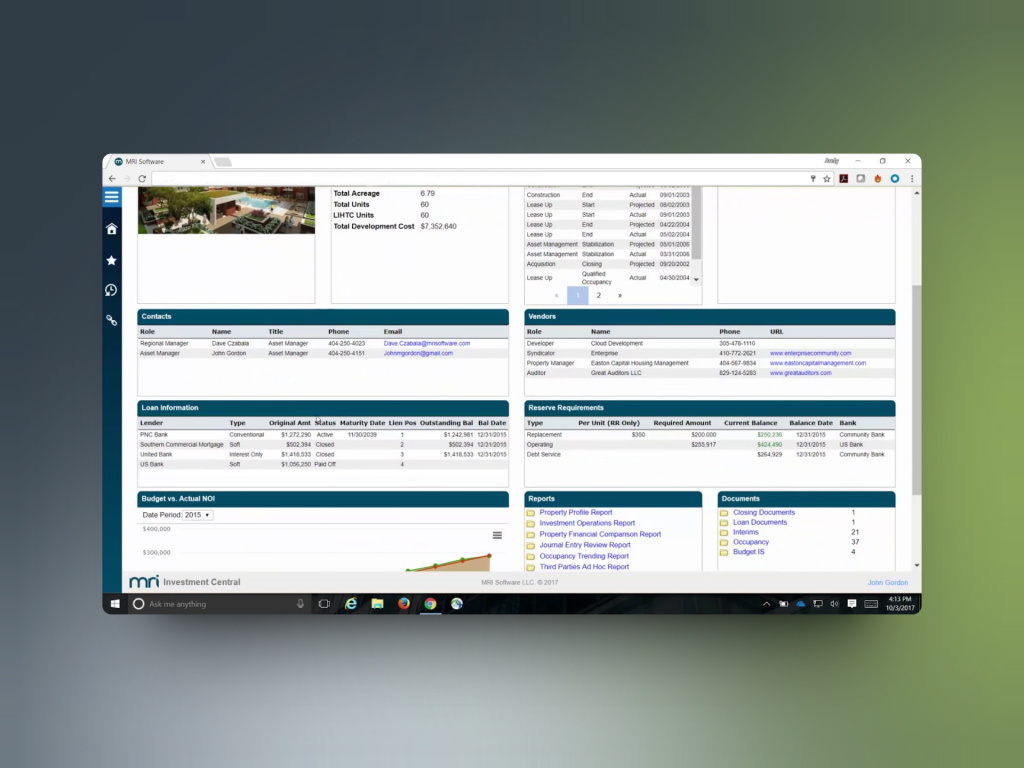Open Chrome's three-dot browser menu
The height and width of the screenshot is (768, 1024).
(913, 178)
